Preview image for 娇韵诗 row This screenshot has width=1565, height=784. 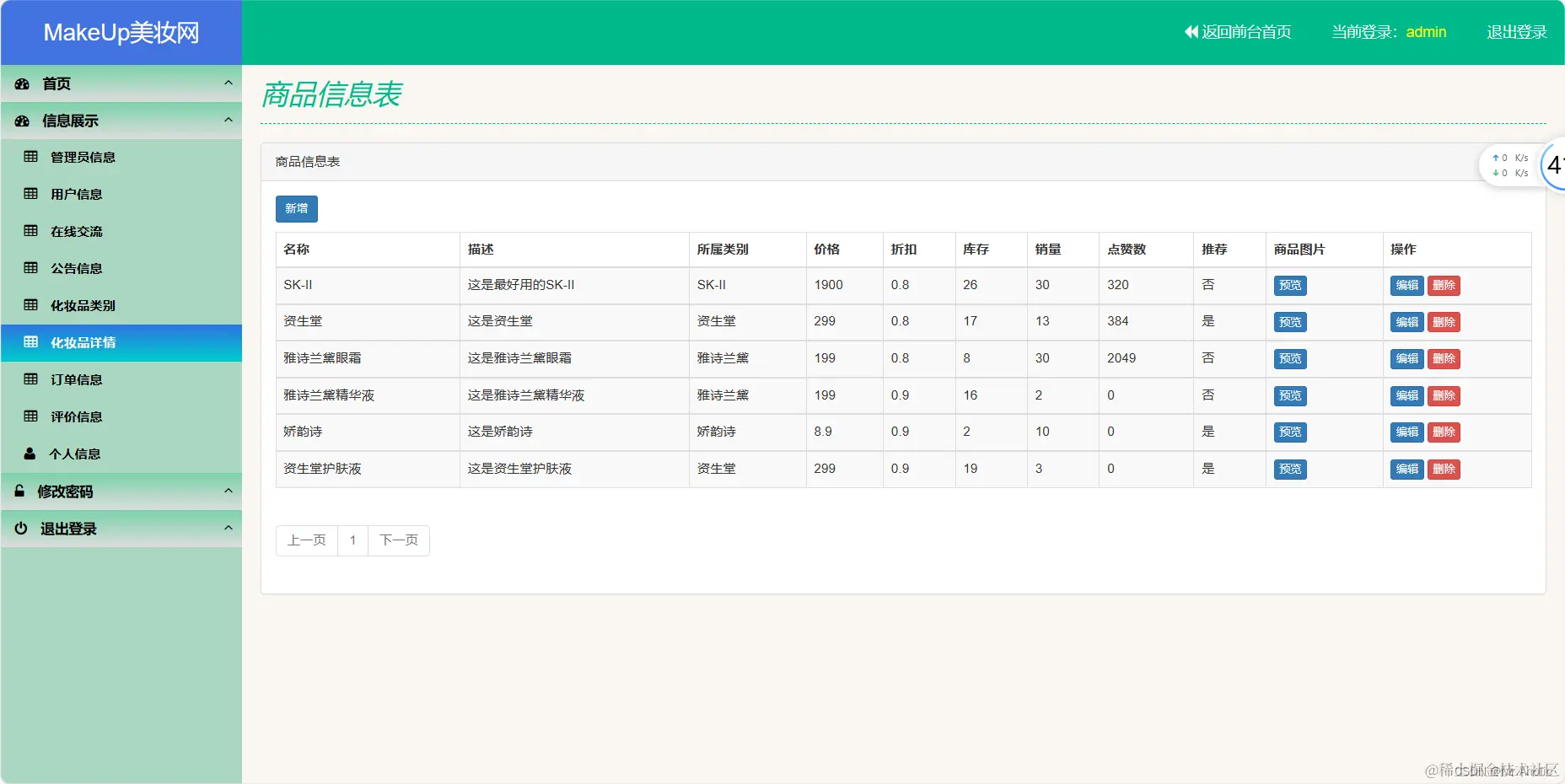pos(1290,432)
